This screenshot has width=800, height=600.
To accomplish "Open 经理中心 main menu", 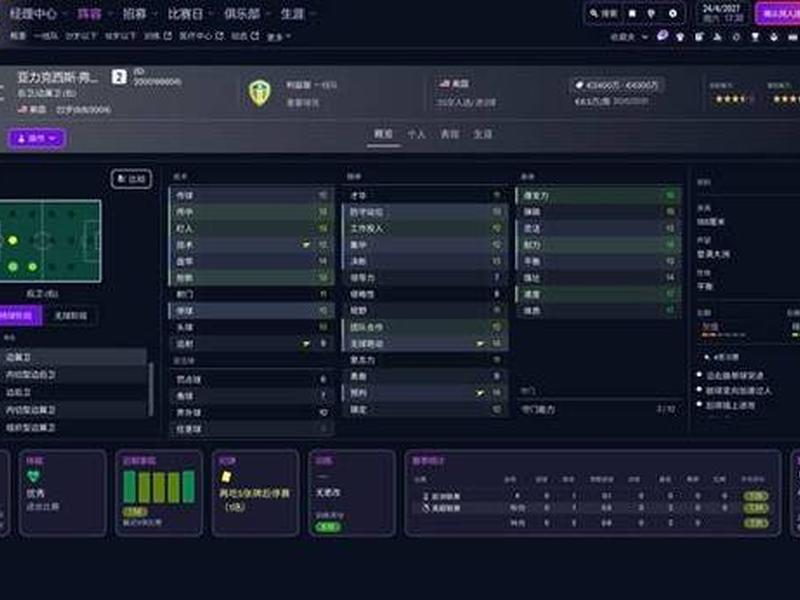I will coord(33,14).
